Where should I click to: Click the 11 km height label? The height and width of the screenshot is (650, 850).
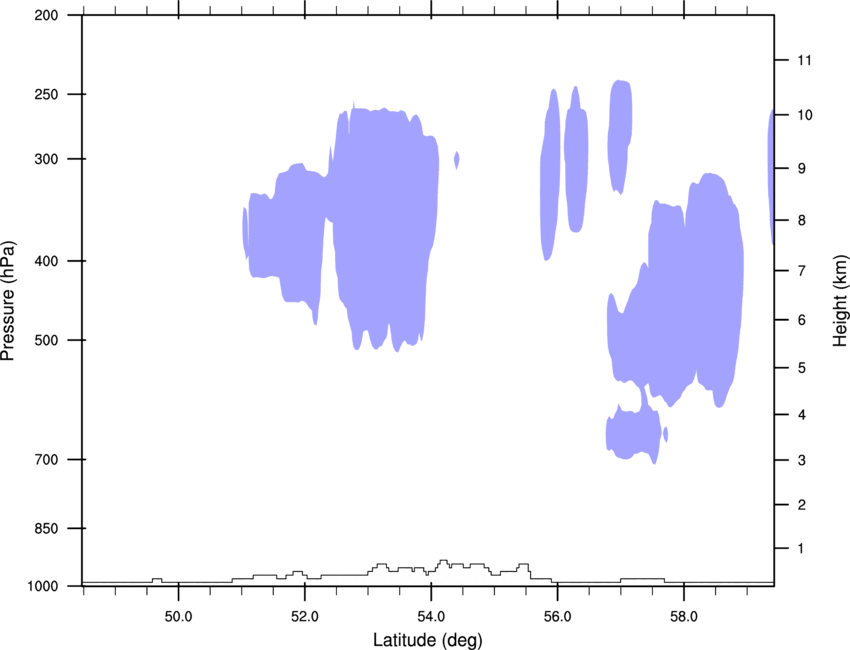point(804,60)
